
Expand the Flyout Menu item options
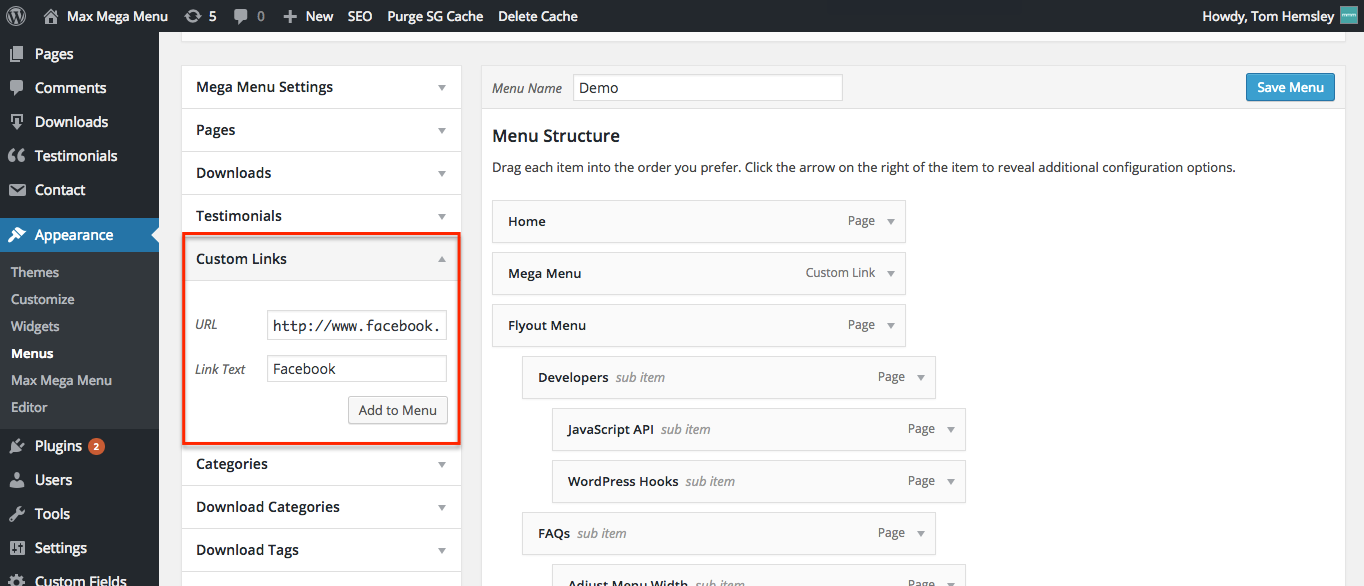[891, 326]
